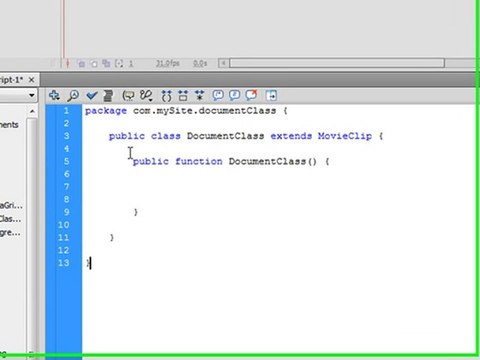Screen dimensions: 480x360
Task: Collapse between braces icon
Action: point(166,96)
